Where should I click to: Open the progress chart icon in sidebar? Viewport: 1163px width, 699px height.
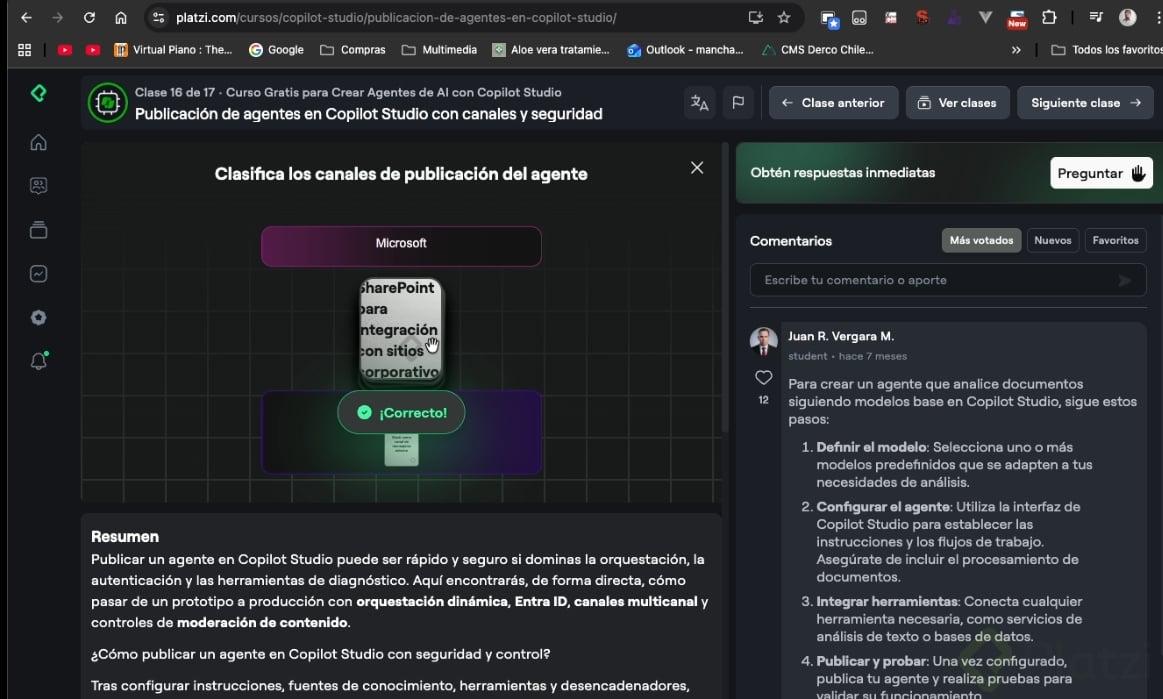pyautogui.click(x=39, y=274)
